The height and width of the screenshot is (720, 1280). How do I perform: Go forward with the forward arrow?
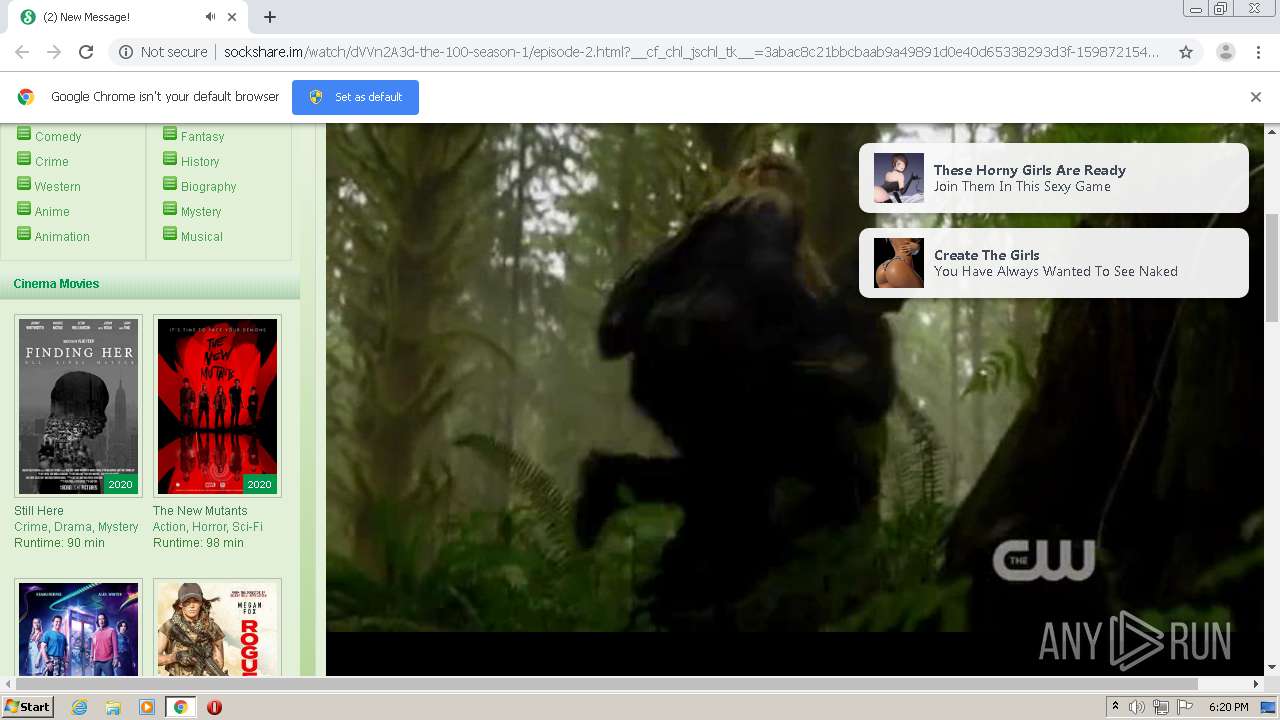point(54,52)
